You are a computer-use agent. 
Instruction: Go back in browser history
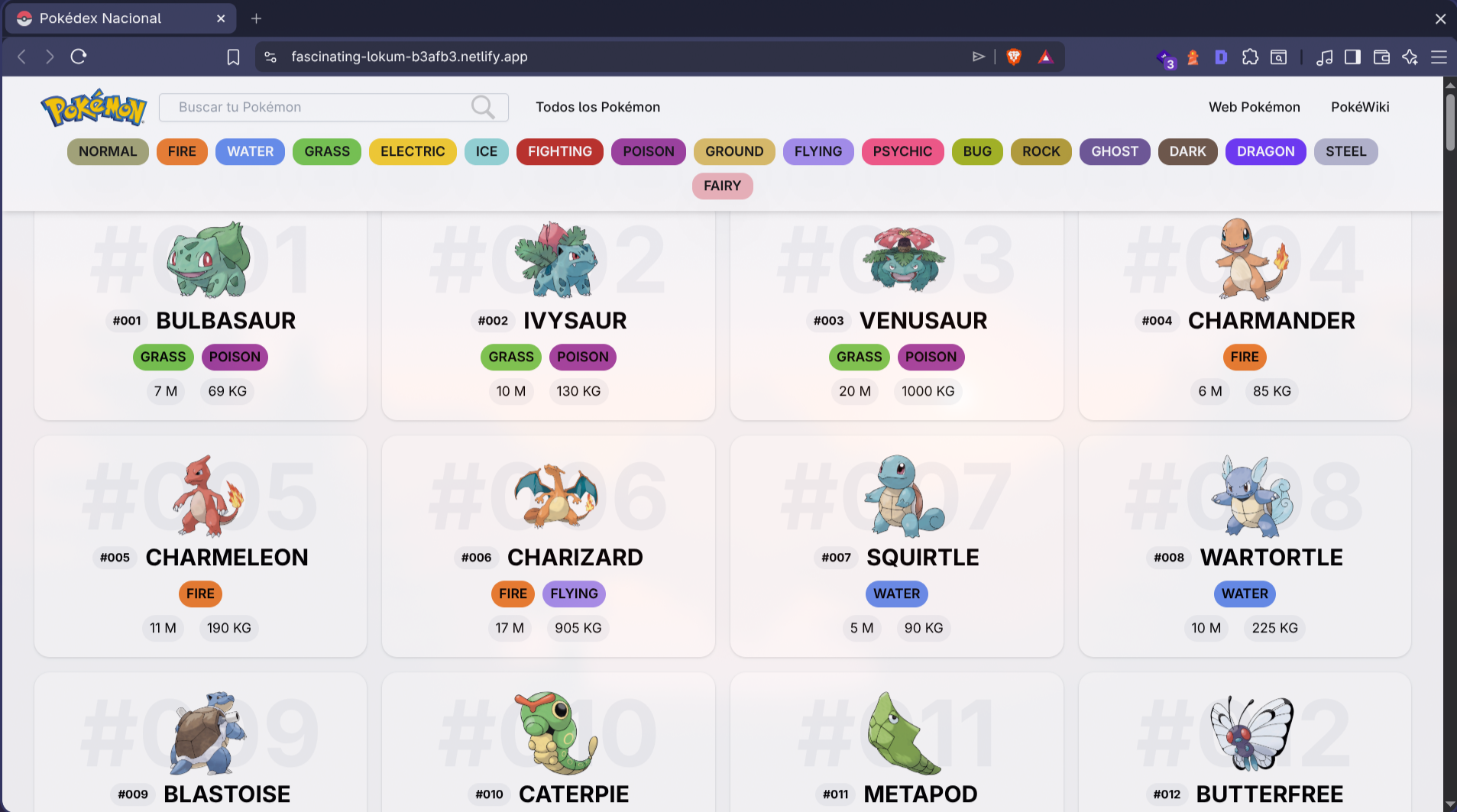point(22,57)
